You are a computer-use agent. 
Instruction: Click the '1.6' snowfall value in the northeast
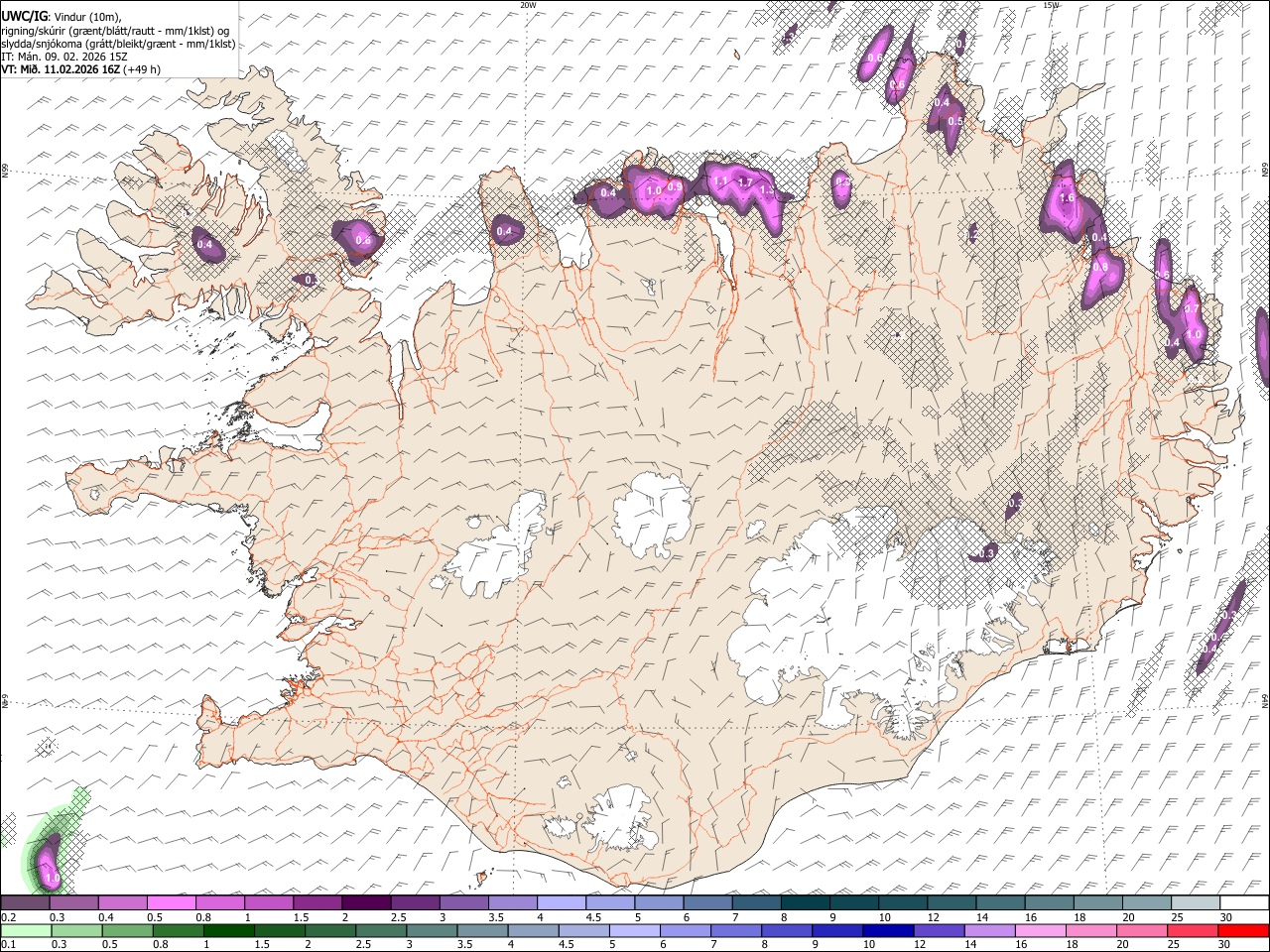coord(1068,198)
